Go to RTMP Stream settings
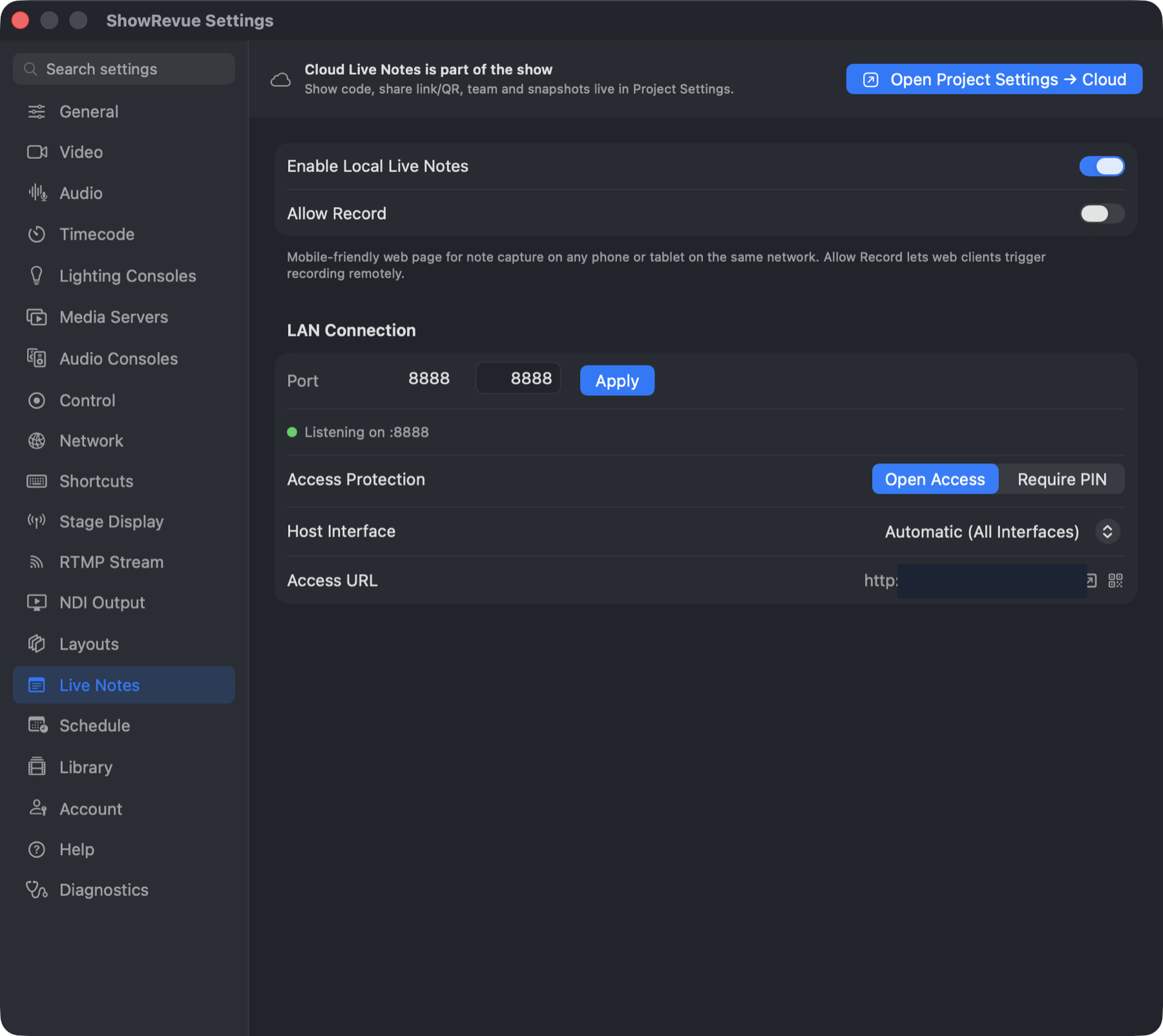Image resolution: width=1163 pixels, height=1036 pixels. coord(123,562)
